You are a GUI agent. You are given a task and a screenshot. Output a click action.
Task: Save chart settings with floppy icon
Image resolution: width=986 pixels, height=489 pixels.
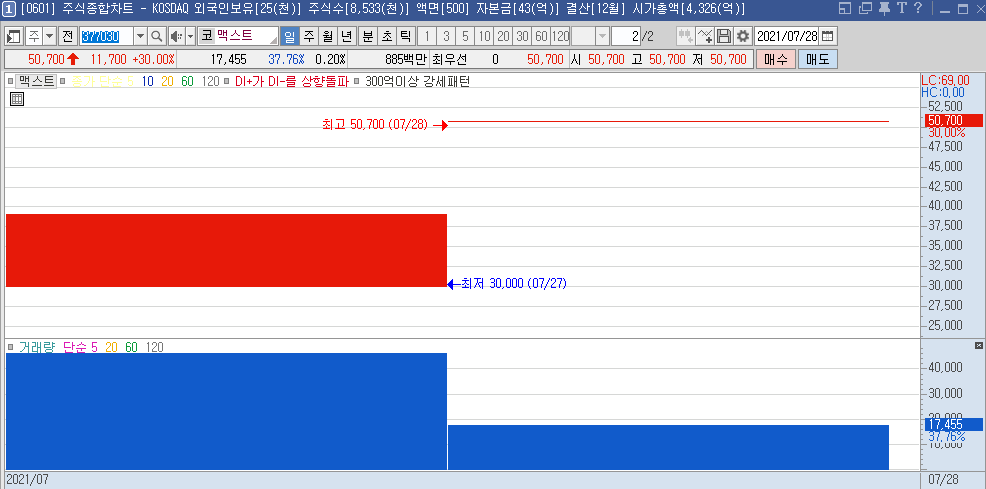point(724,36)
